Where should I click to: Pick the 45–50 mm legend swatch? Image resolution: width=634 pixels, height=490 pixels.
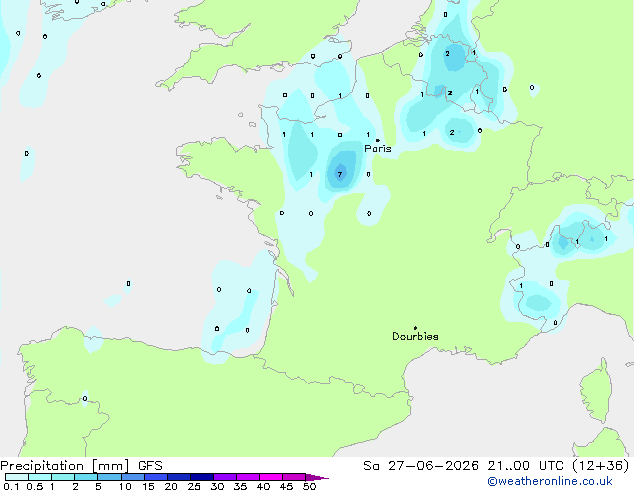click(294, 477)
